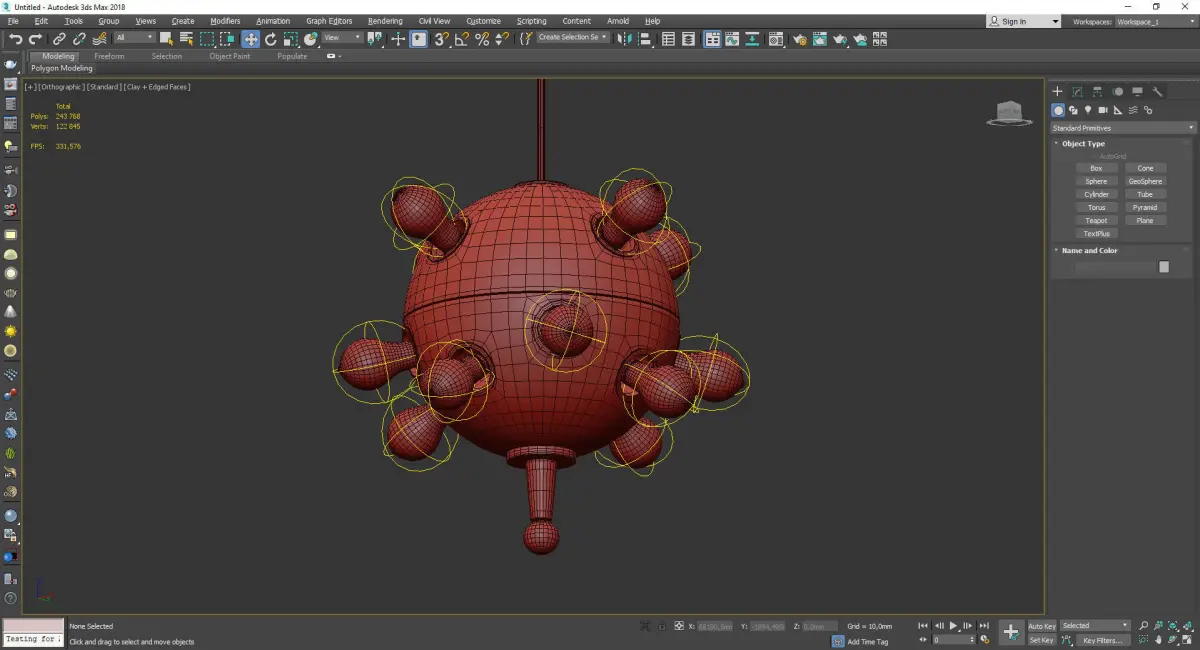Choose the Rectangular Selection Region tool

[207, 39]
